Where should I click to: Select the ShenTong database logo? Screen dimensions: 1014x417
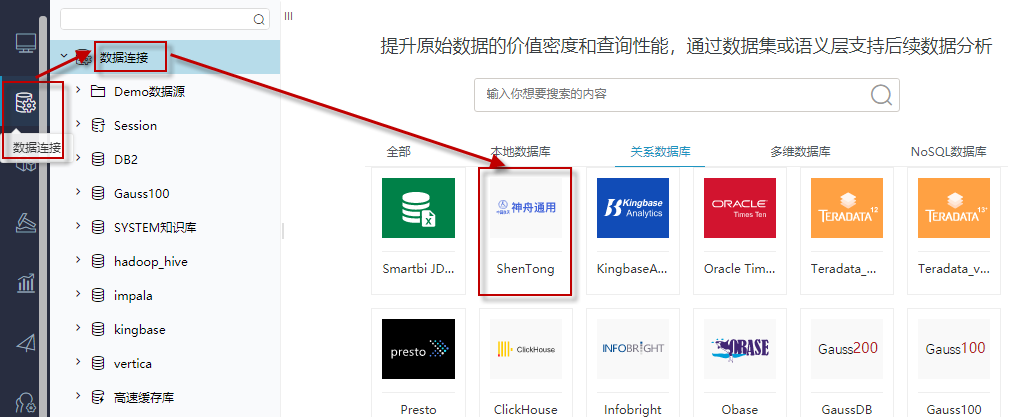pos(526,208)
